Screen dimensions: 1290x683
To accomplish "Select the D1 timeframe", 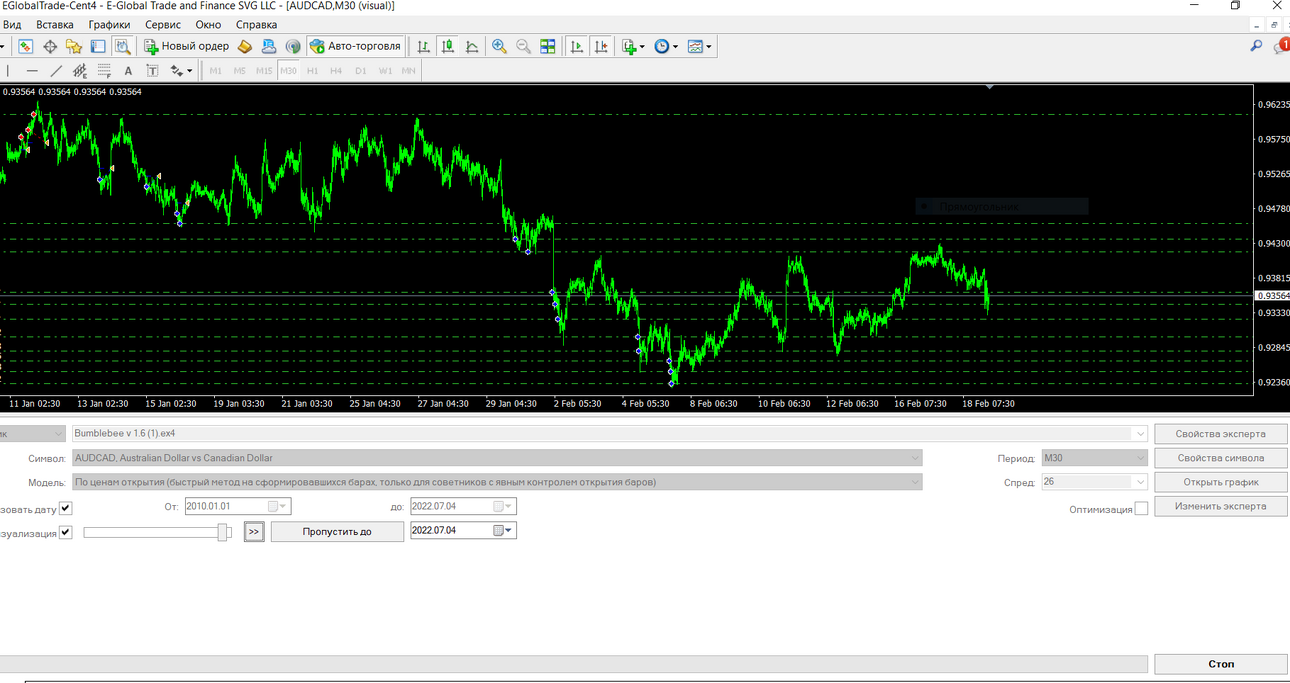I will click(x=360, y=71).
